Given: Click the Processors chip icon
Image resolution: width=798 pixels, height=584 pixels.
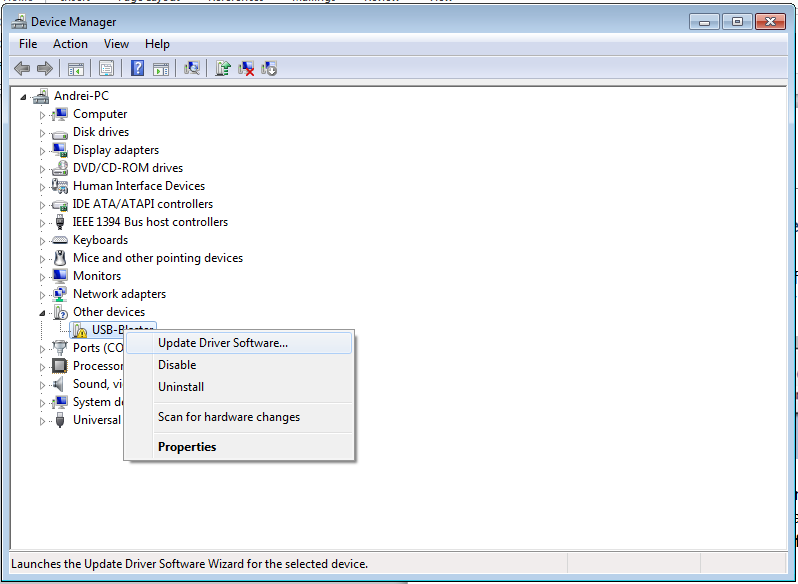Looking at the screenshot, I should point(60,366).
